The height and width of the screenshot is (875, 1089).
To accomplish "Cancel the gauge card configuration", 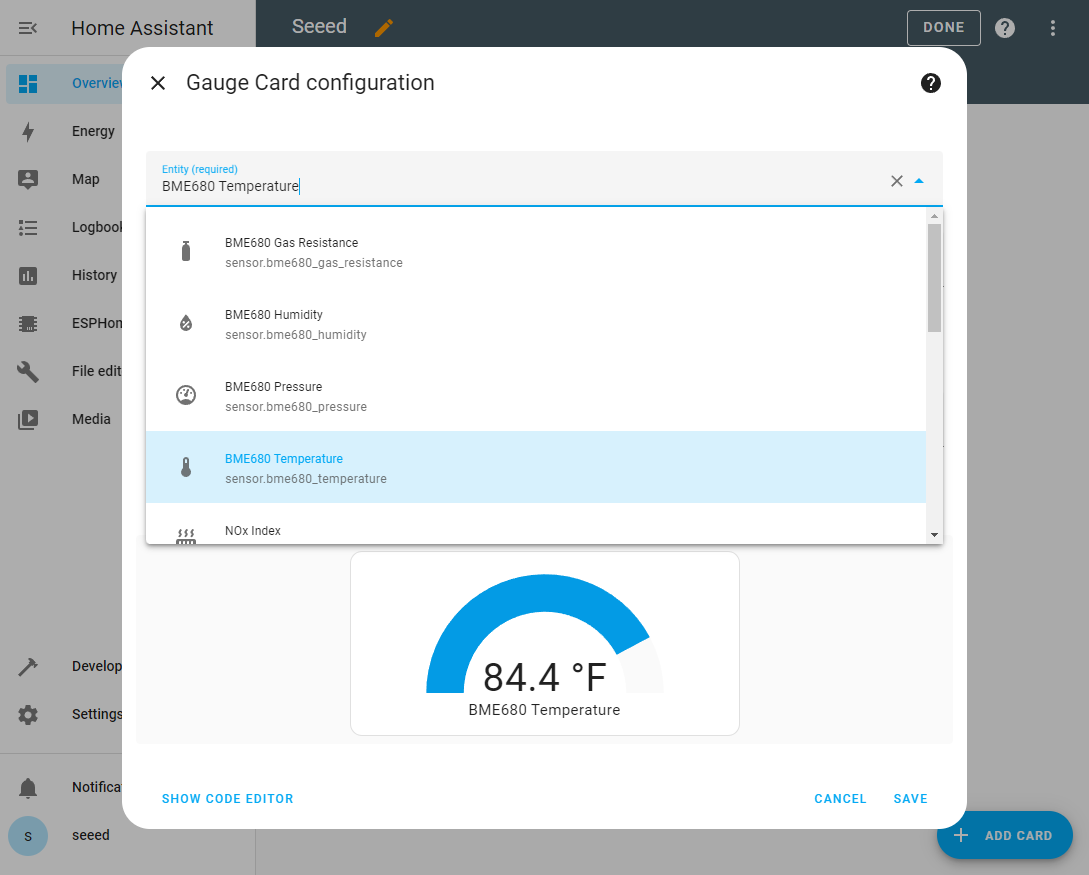I will 840,799.
